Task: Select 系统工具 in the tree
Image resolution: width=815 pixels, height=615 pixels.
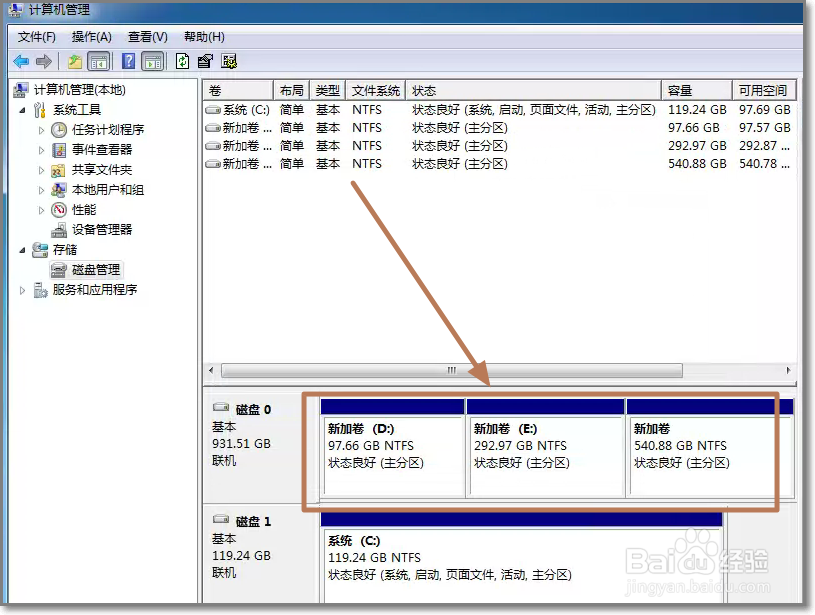Action: (77, 110)
